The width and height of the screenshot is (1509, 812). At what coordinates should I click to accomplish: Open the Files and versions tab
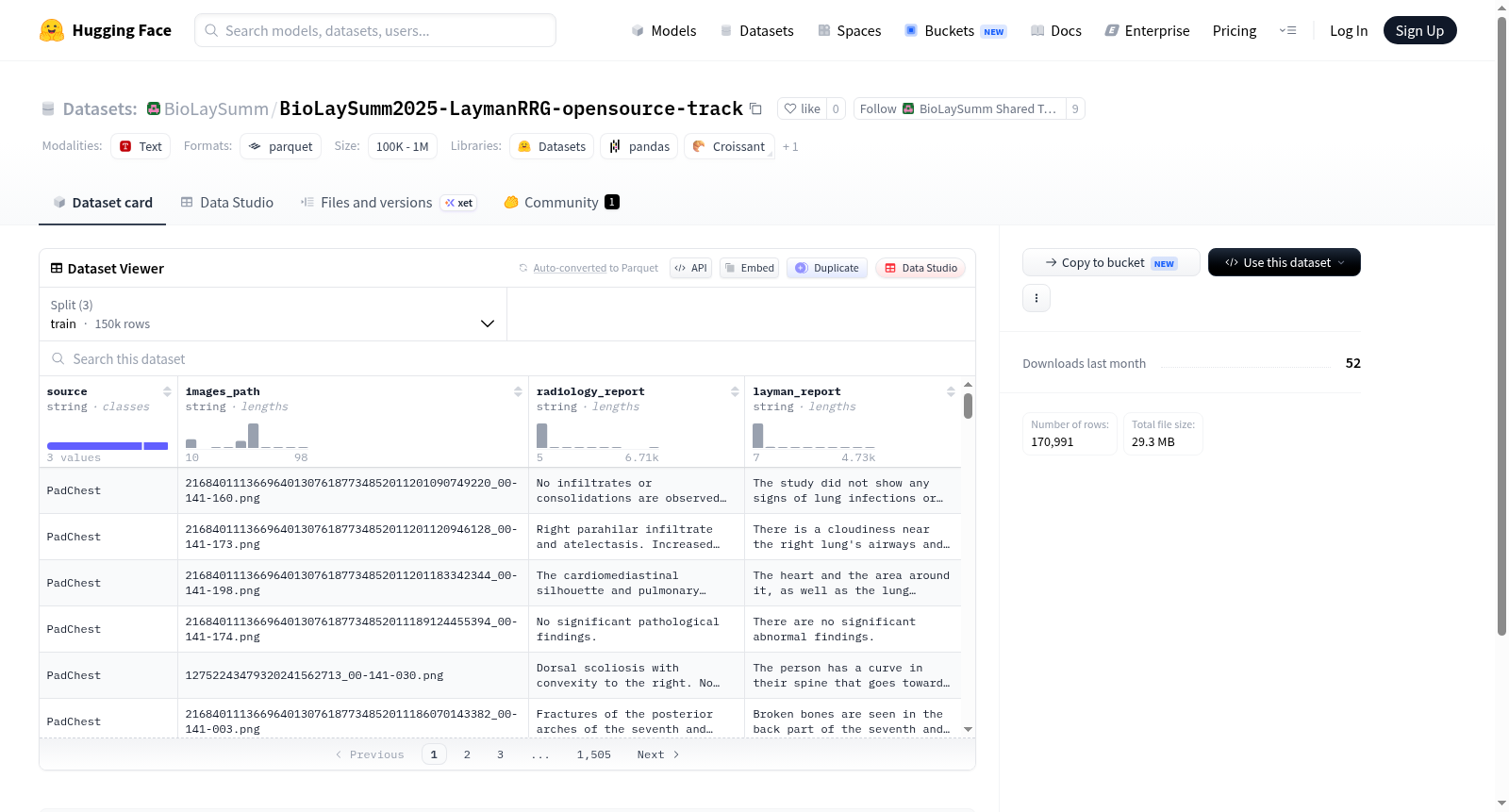pos(389,202)
